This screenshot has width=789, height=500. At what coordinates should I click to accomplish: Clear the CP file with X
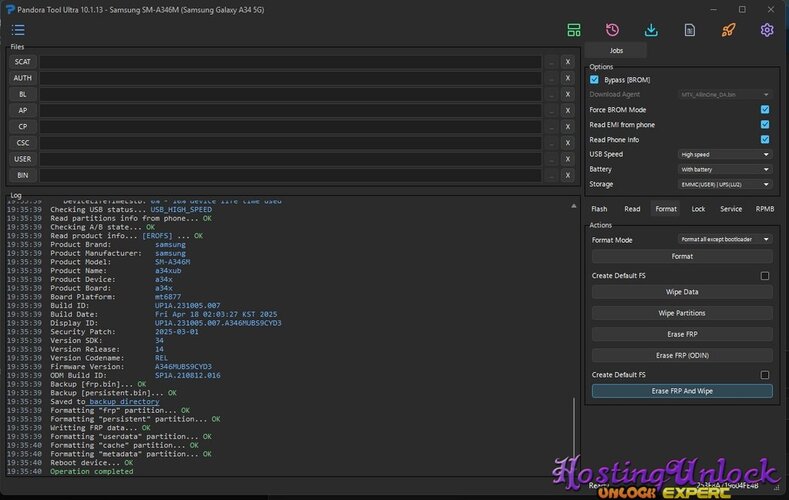point(568,127)
